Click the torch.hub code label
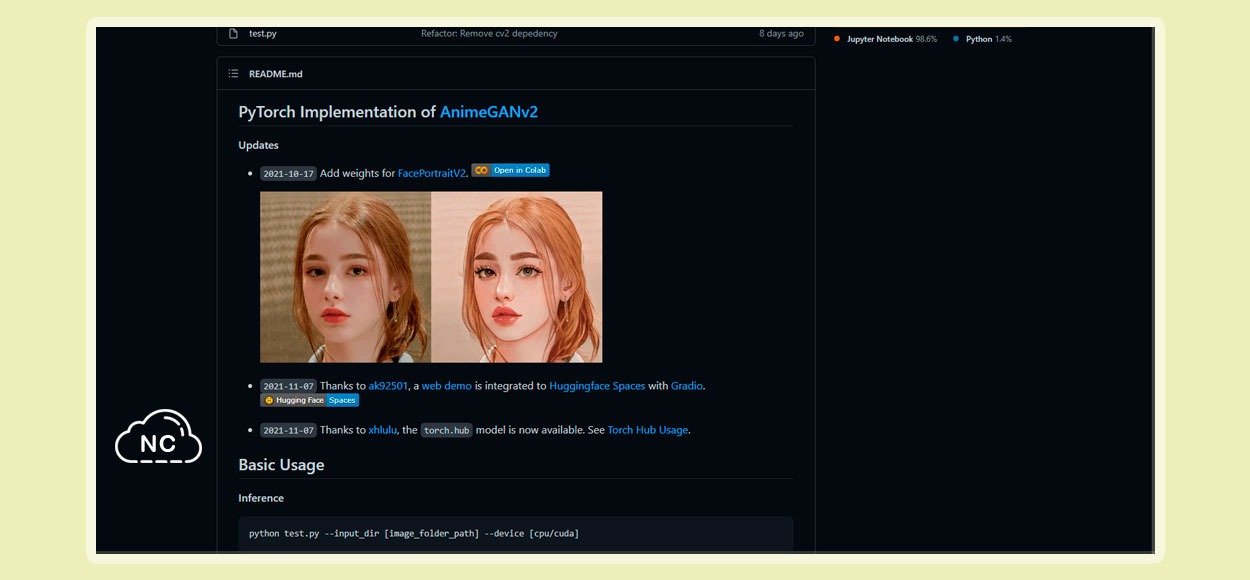 point(446,430)
